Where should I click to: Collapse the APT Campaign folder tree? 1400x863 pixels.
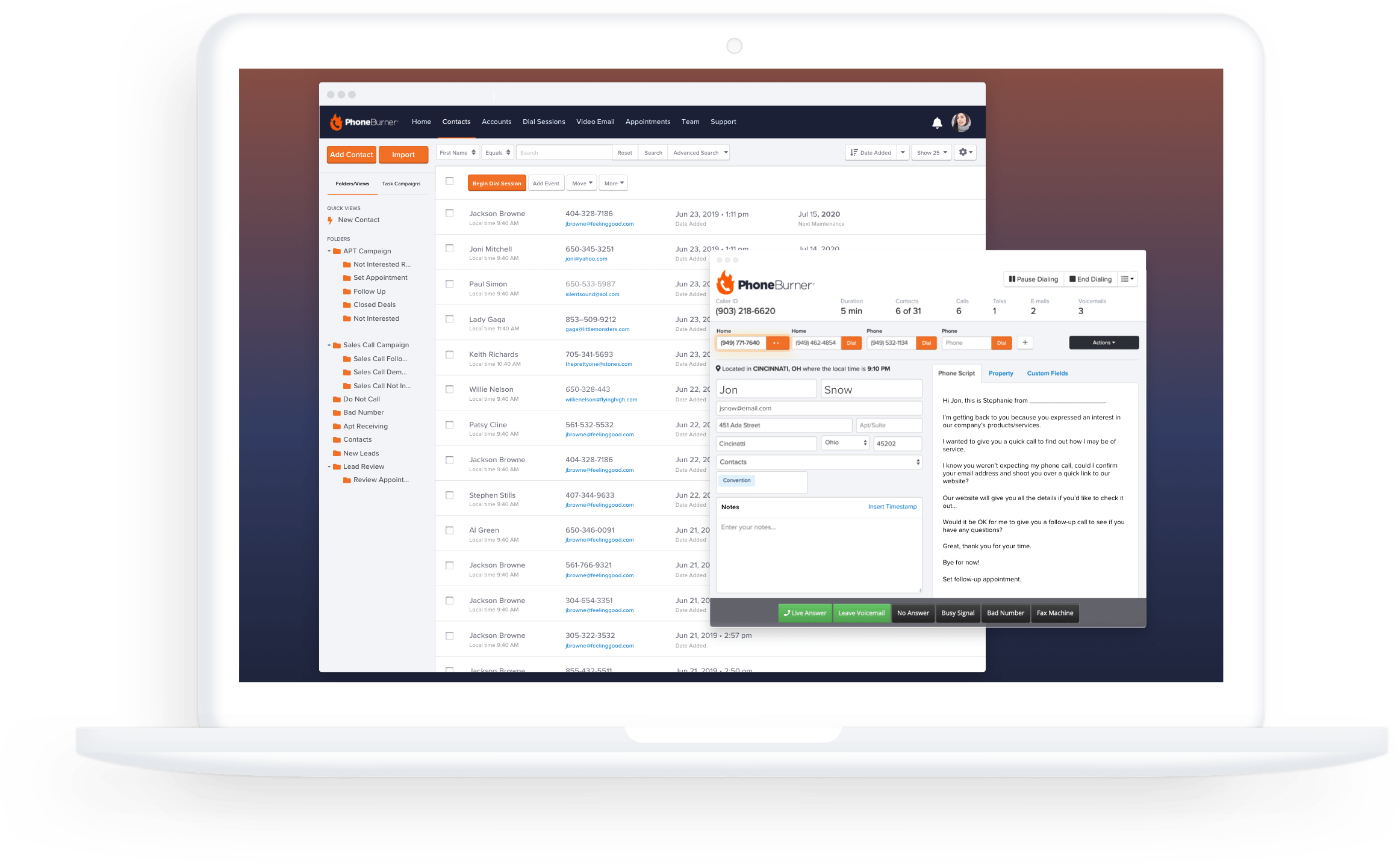(x=329, y=251)
